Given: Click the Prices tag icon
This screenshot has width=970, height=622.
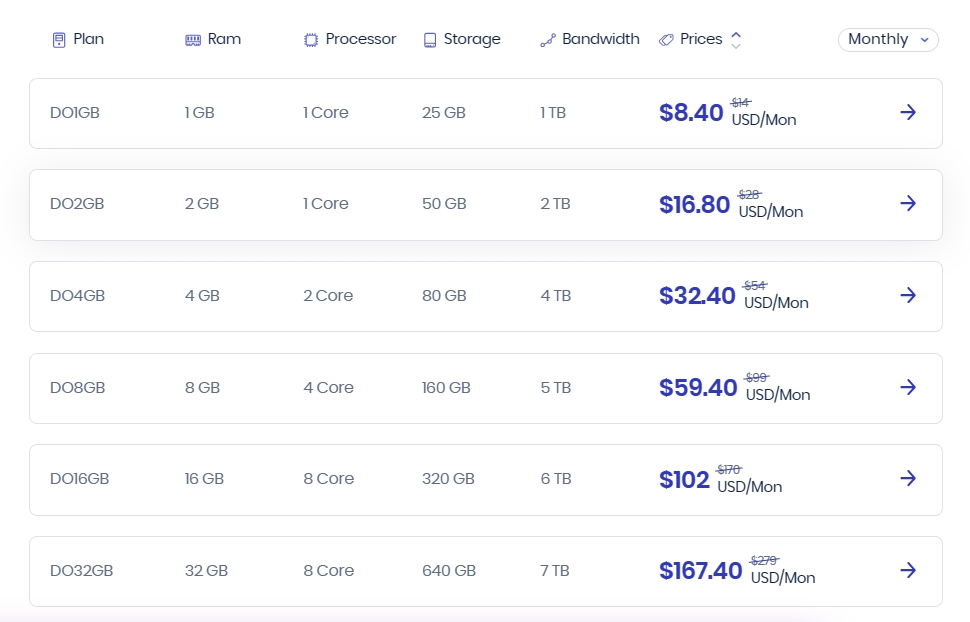Looking at the screenshot, I should point(666,40).
